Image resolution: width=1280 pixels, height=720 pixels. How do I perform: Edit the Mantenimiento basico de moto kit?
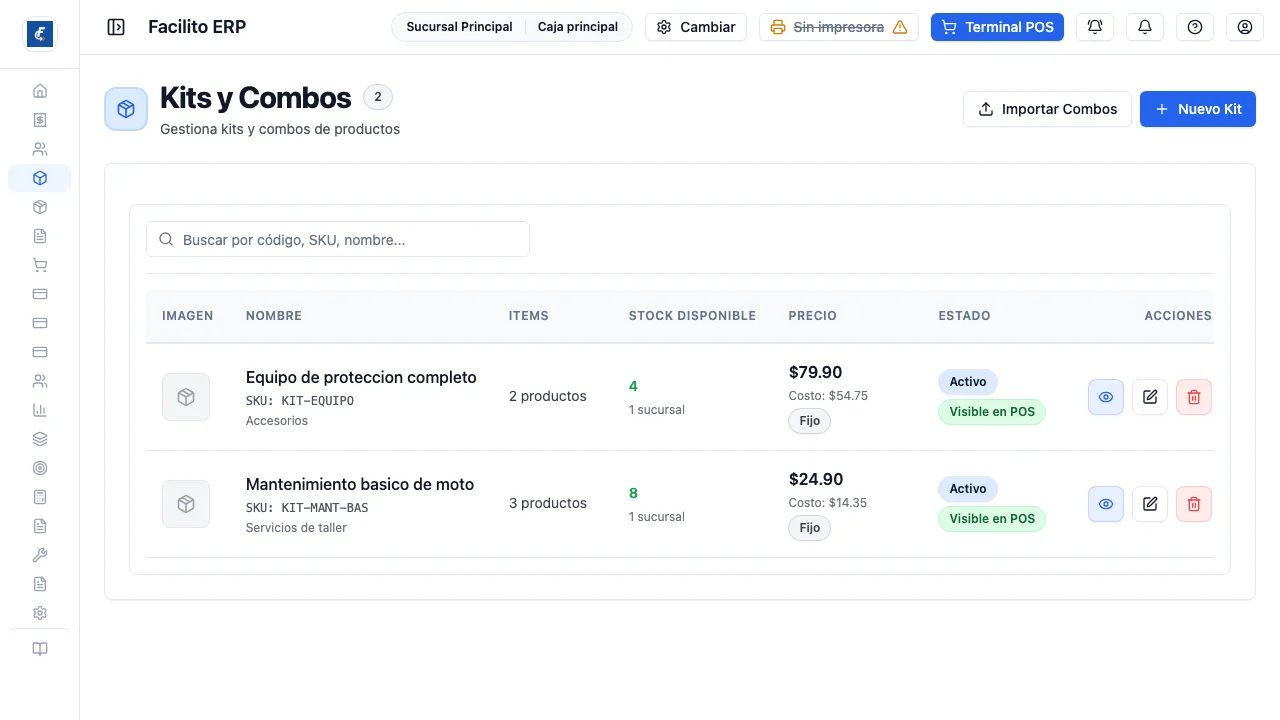tap(1150, 504)
